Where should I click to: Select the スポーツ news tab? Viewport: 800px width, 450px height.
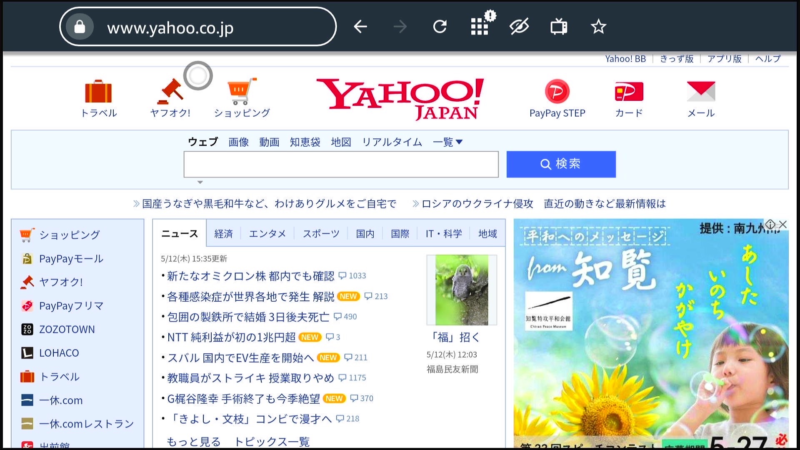tap(321, 234)
